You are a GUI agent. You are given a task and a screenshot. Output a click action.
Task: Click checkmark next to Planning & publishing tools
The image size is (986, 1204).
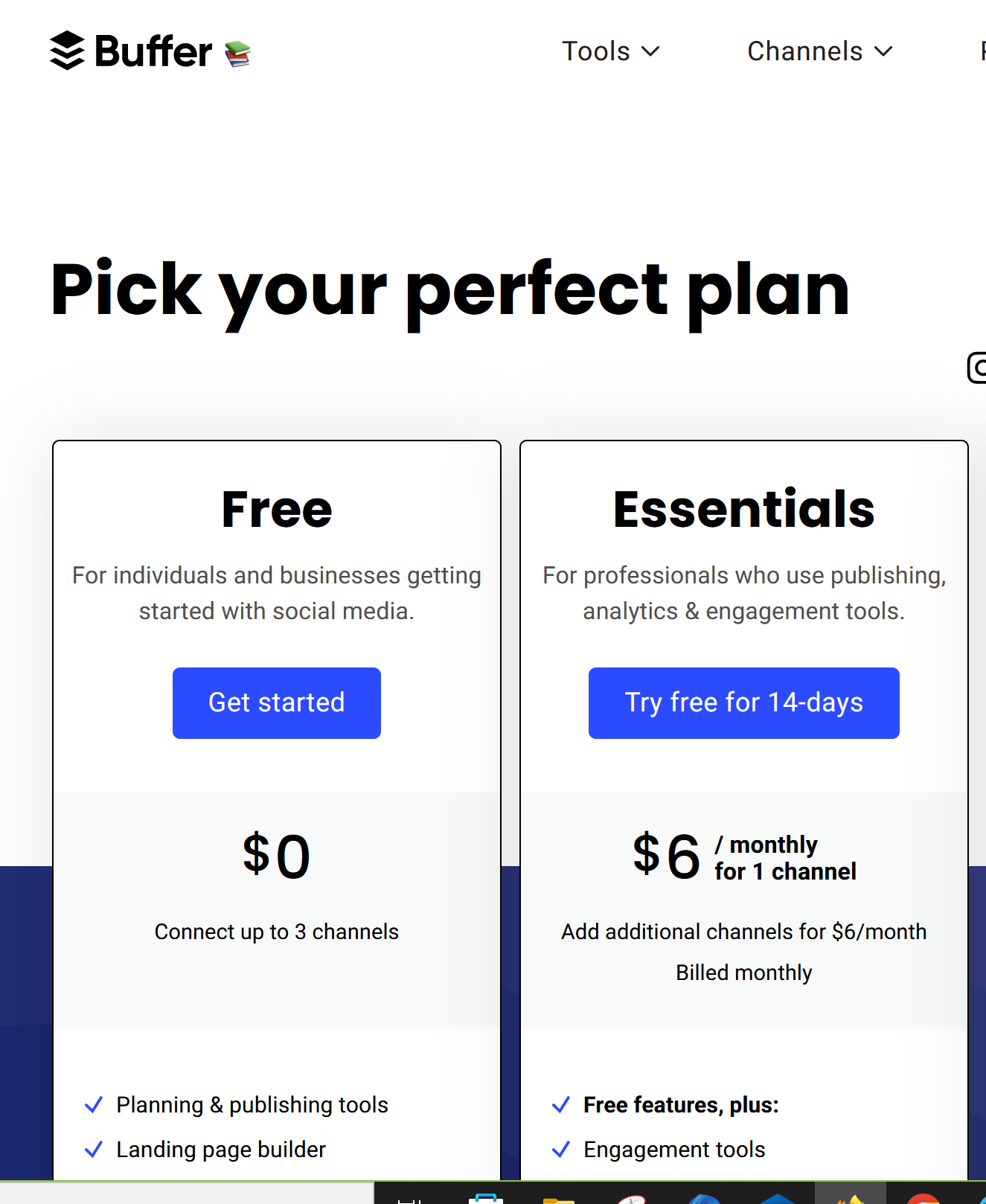tap(94, 1105)
